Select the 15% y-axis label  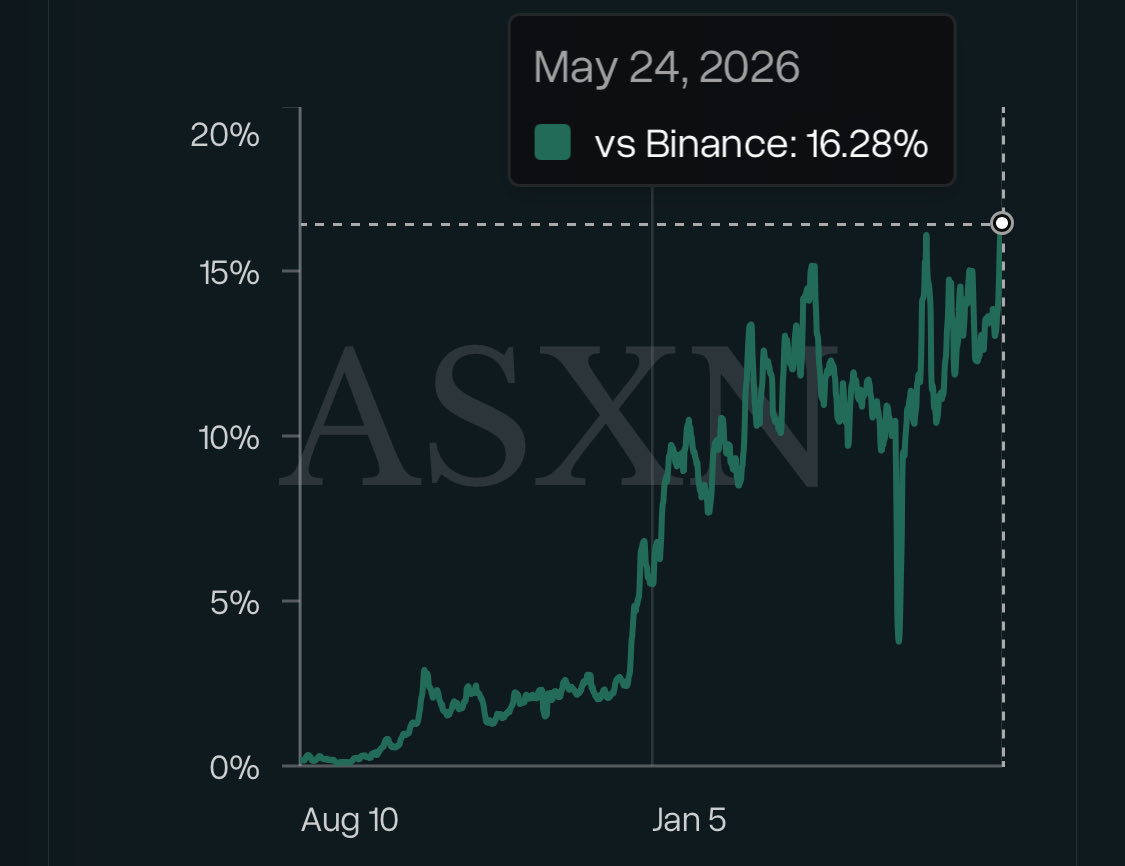click(229, 273)
